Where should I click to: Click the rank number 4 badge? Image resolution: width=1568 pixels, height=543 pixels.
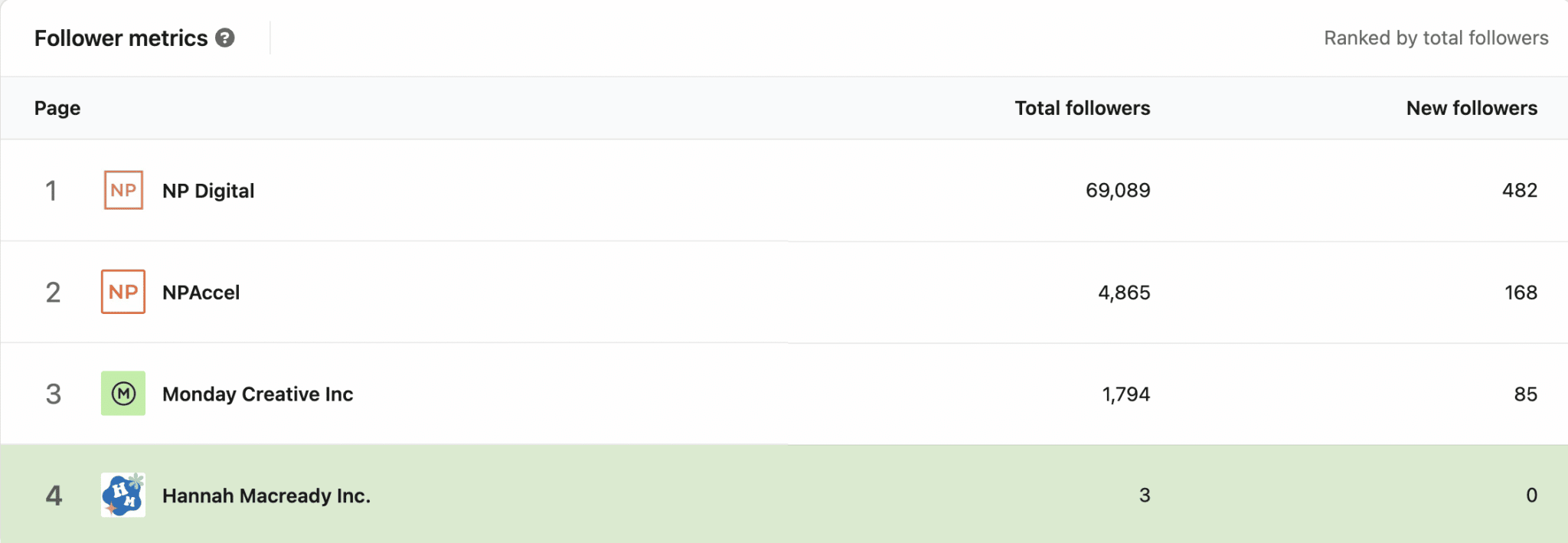[54, 496]
